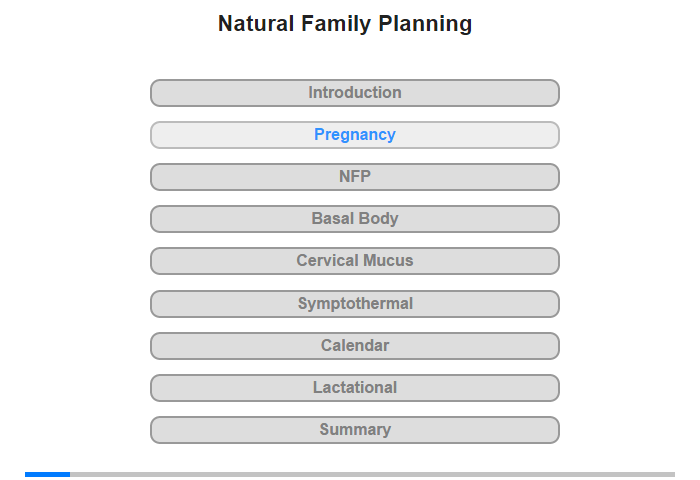The height and width of the screenshot is (480, 700).
Task: Open the Symptothermal method section
Action: point(354,304)
